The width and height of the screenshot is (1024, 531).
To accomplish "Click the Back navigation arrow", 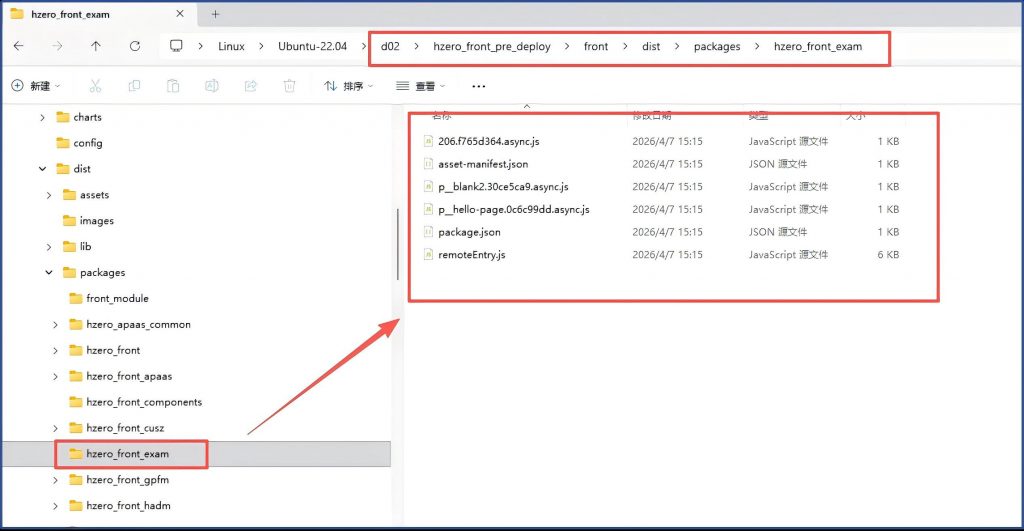I will point(19,46).
